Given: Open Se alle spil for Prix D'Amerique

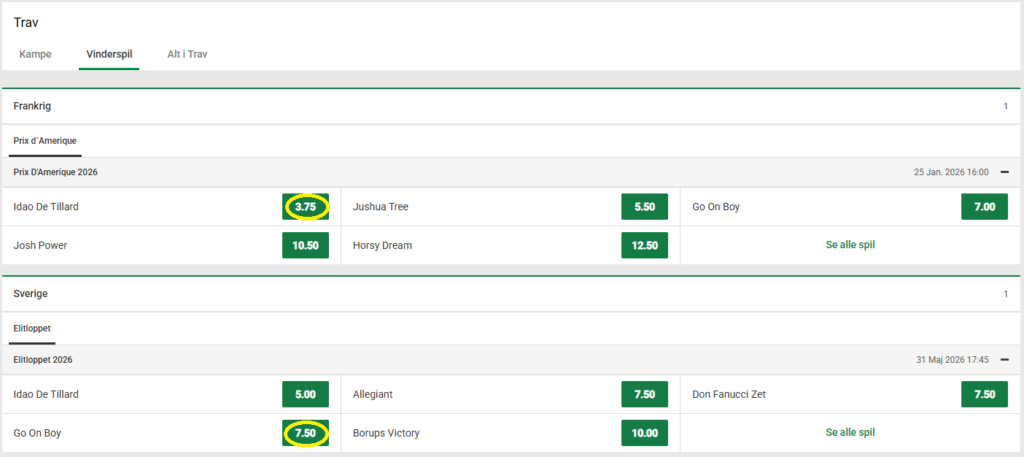Looking at the screenshot, I should pos(850,245).
